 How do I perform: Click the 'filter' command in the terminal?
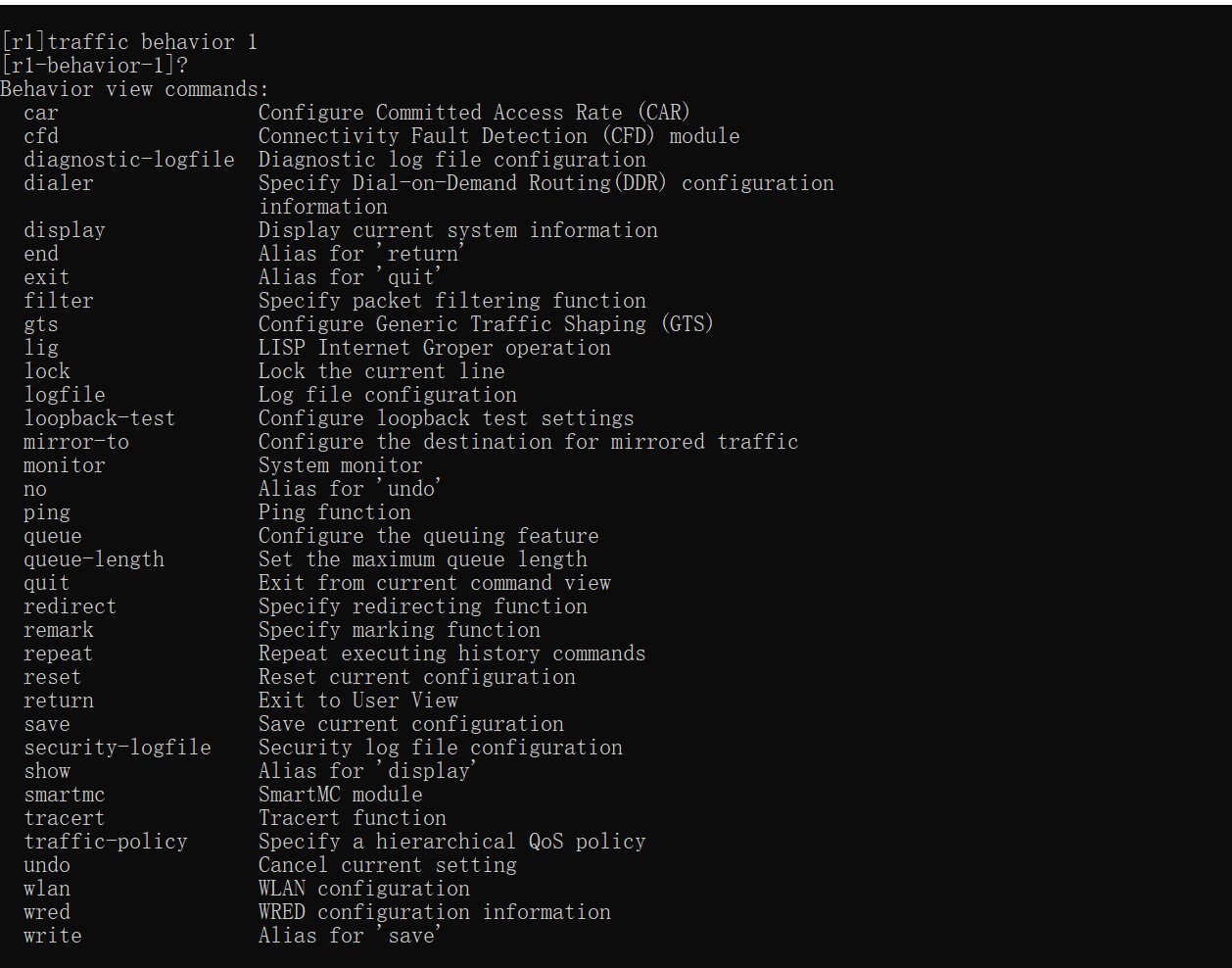(x=59, y=301)
